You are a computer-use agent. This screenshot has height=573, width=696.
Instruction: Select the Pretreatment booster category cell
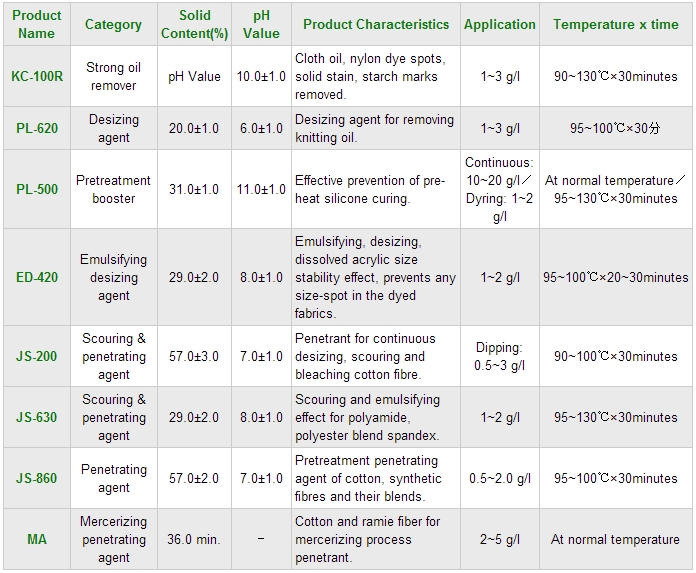coord(113,189)
